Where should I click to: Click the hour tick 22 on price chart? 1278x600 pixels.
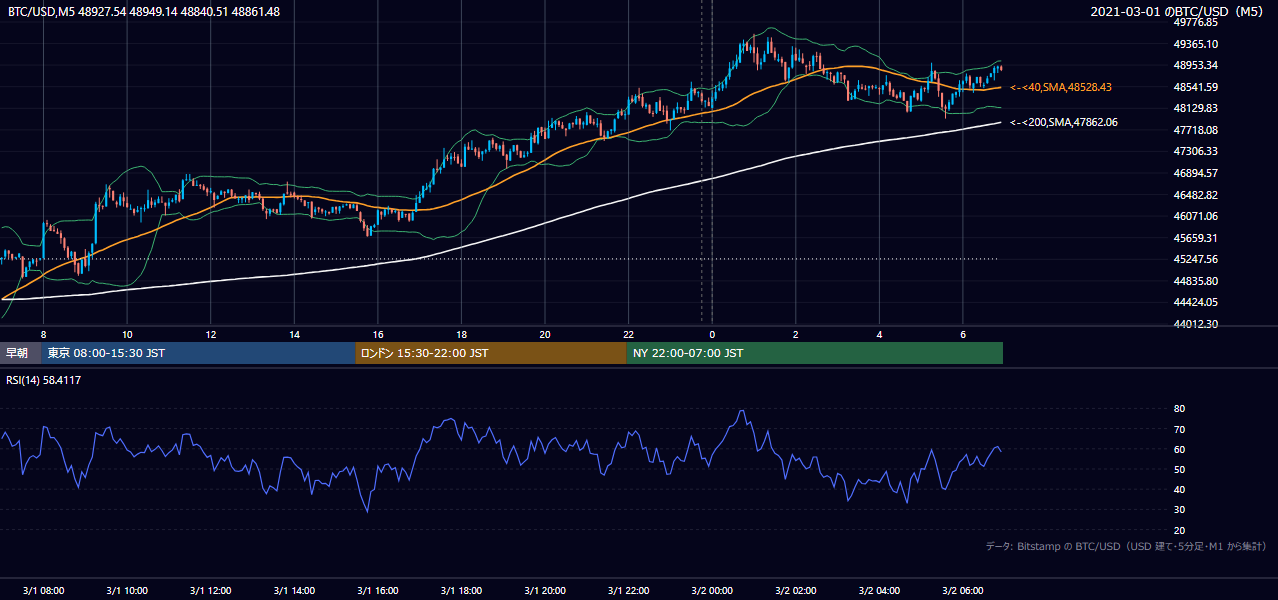pyautogui.click(x=628, y=333)
